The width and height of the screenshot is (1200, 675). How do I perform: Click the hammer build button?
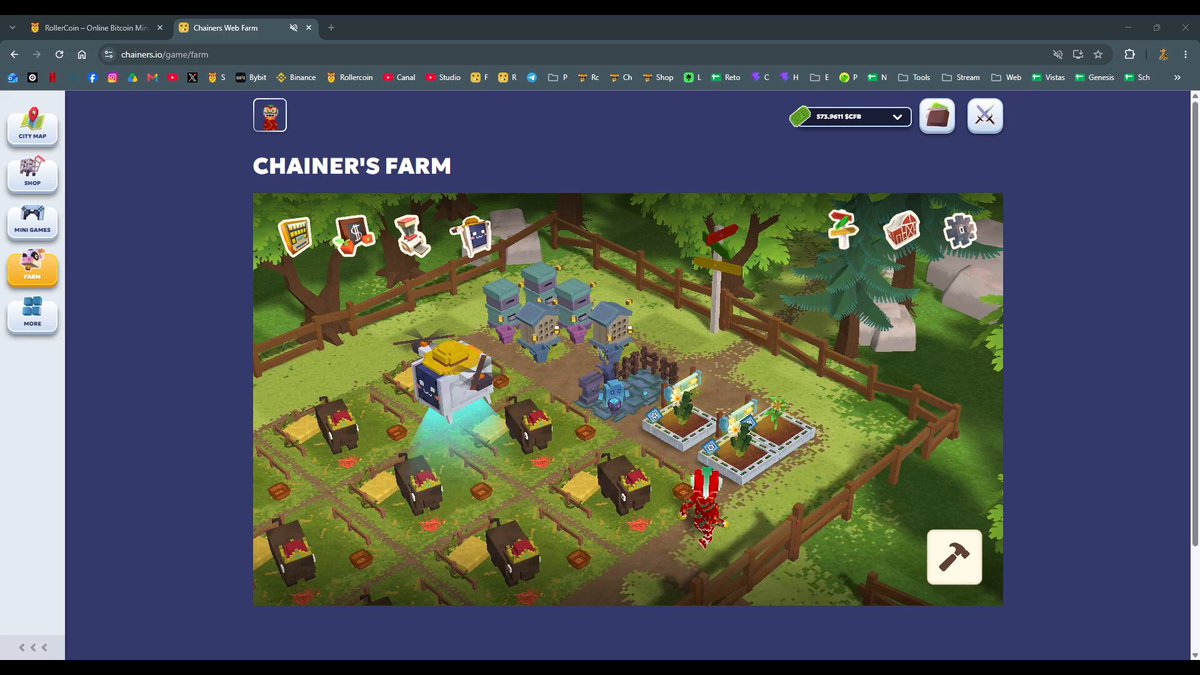(954, 557)
